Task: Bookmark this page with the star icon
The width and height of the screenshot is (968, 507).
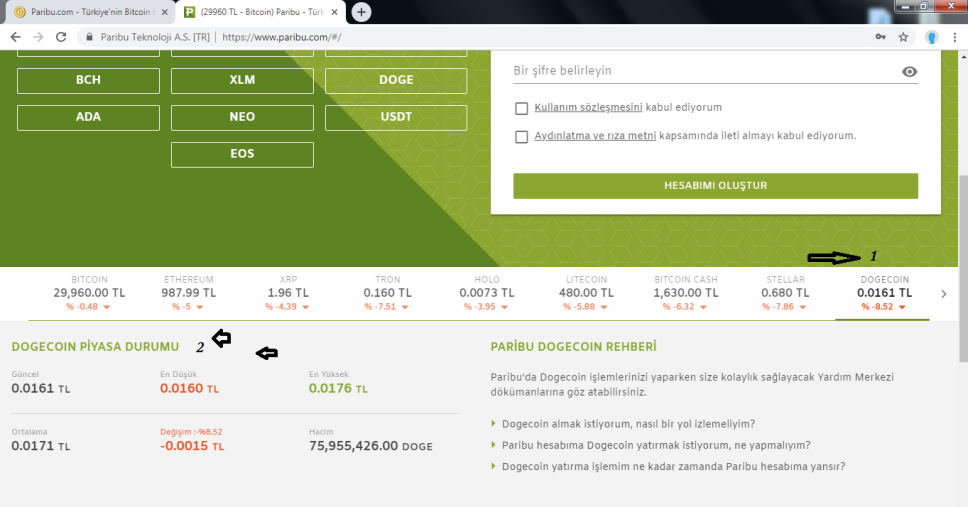Action: click(903, 37)
